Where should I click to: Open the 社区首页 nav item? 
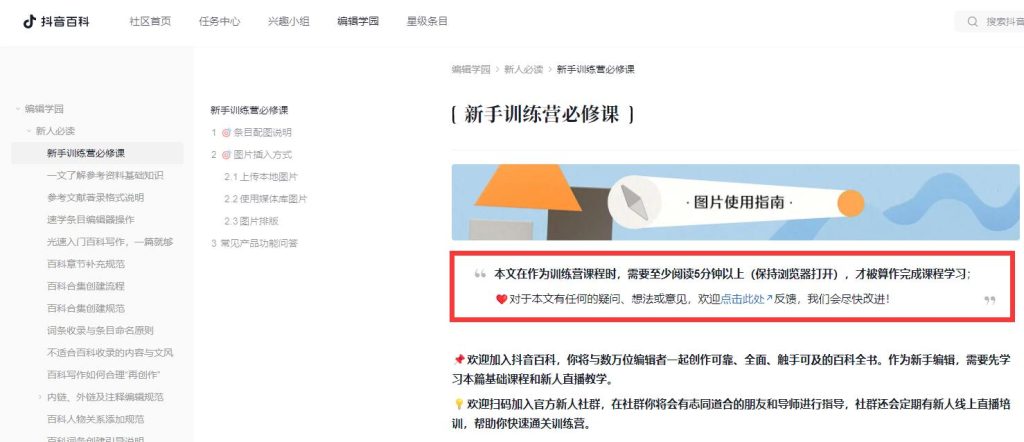[x=150, y=22]
